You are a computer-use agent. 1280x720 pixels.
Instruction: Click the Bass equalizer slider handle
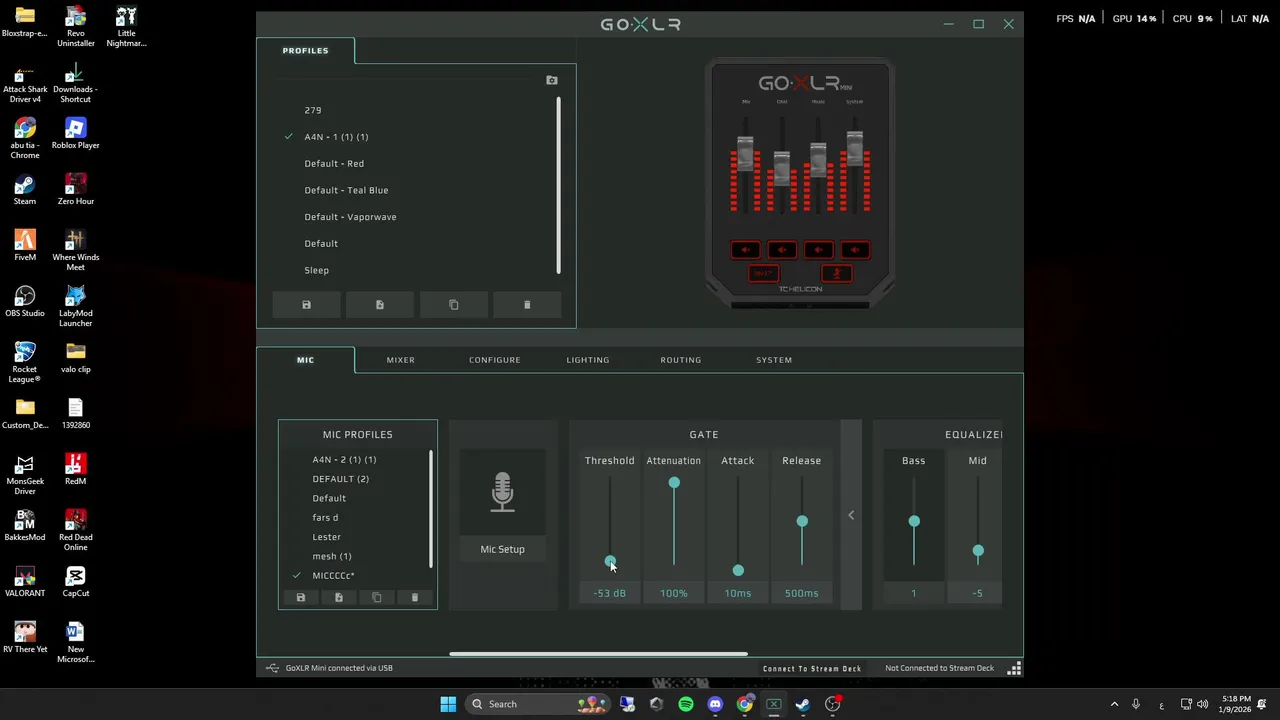click(914, 521)
